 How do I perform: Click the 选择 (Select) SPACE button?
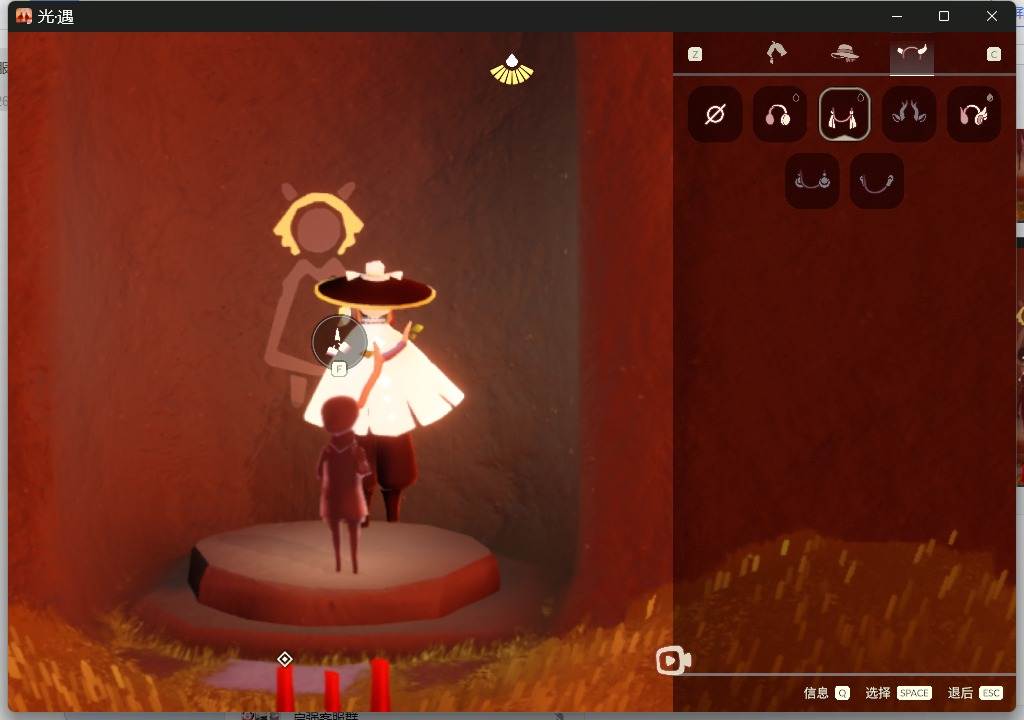[x=898, y=693]
